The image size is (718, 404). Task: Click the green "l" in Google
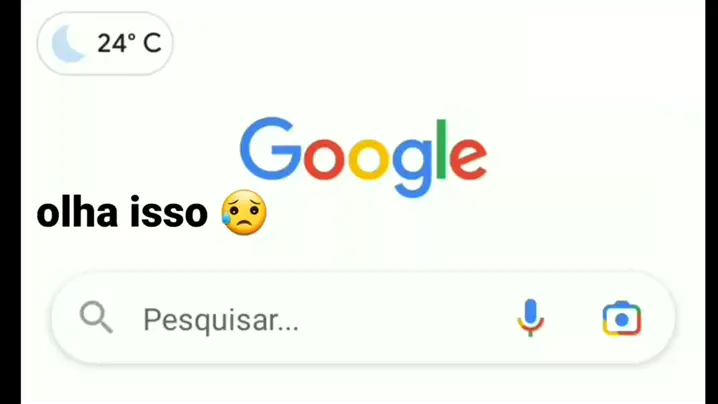(x=441, y=148)
